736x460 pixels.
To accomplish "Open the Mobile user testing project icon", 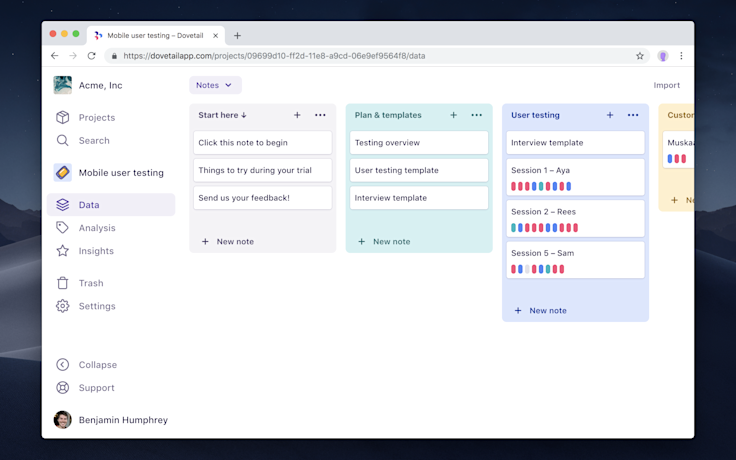I will 62,173.
